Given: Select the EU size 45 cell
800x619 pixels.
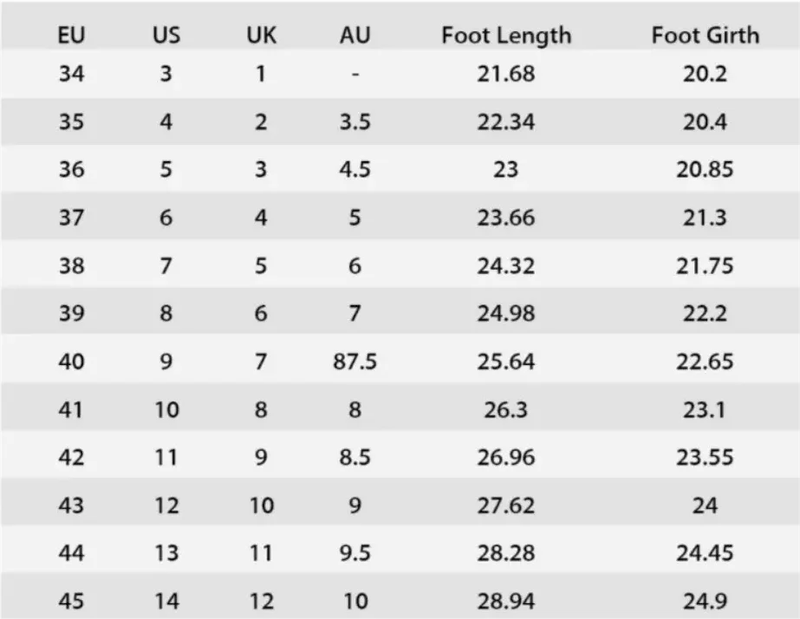Looking at the screenshot, I should tap(71, 602).
